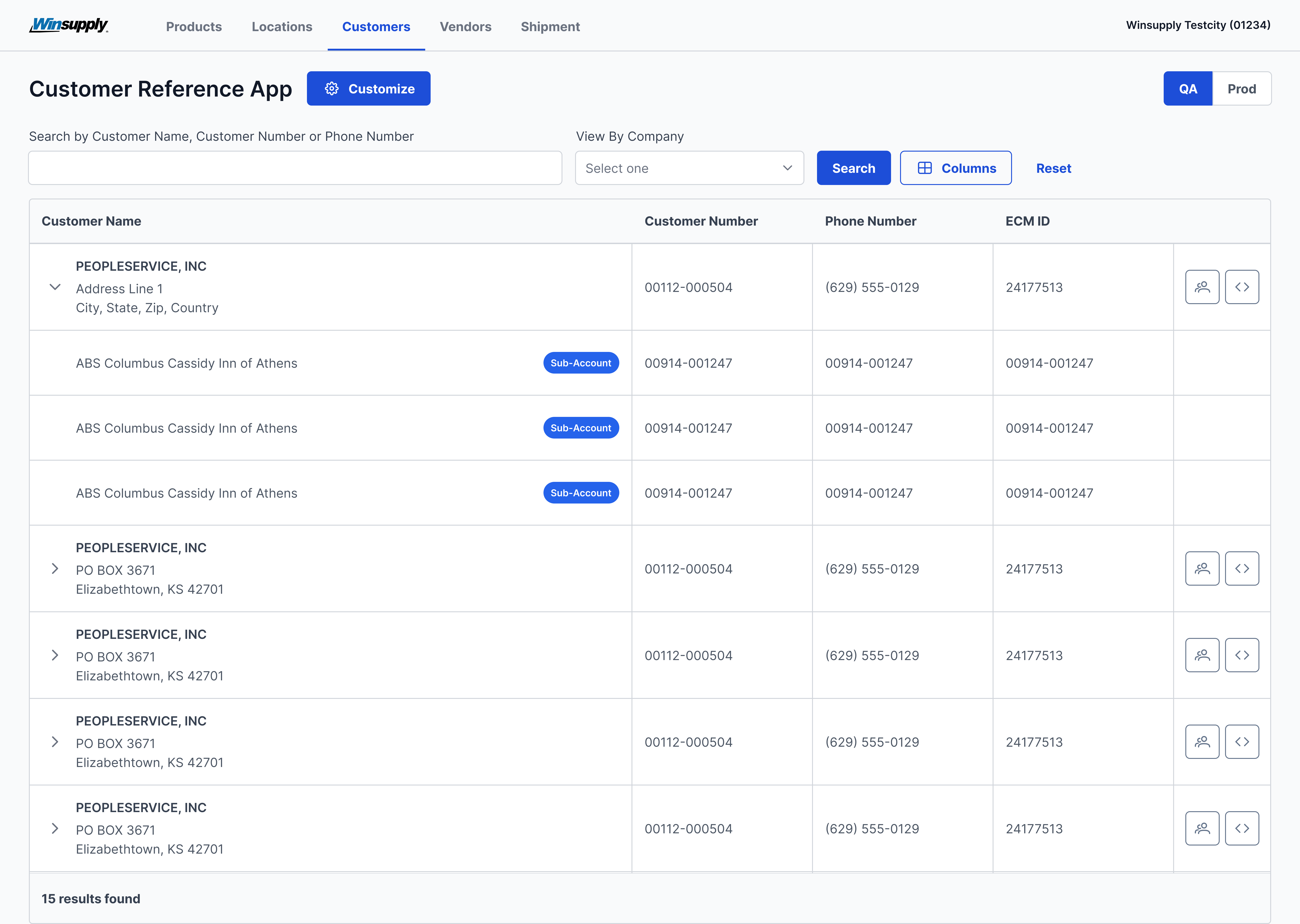Open the Vendors tab

click(x=465, y=27)
